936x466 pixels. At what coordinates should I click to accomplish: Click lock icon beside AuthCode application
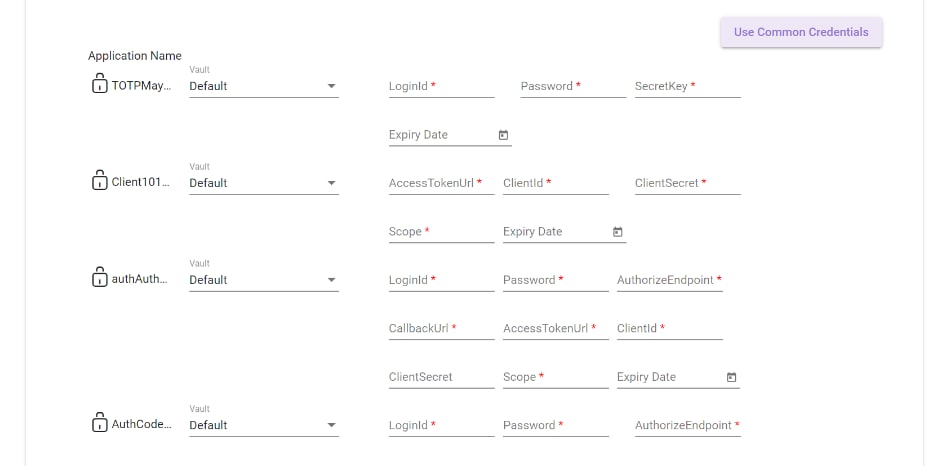click(x=99, y=424)
